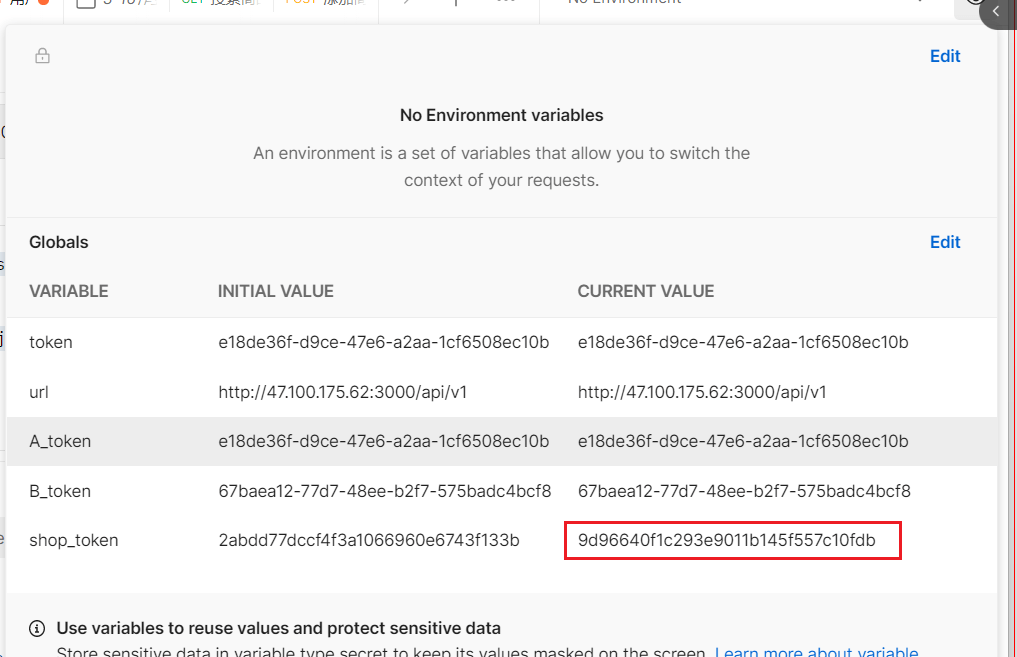Select the token variable name
Image resolution: width=1017 pixels, height=657 pixels.
tap(51, 342)
